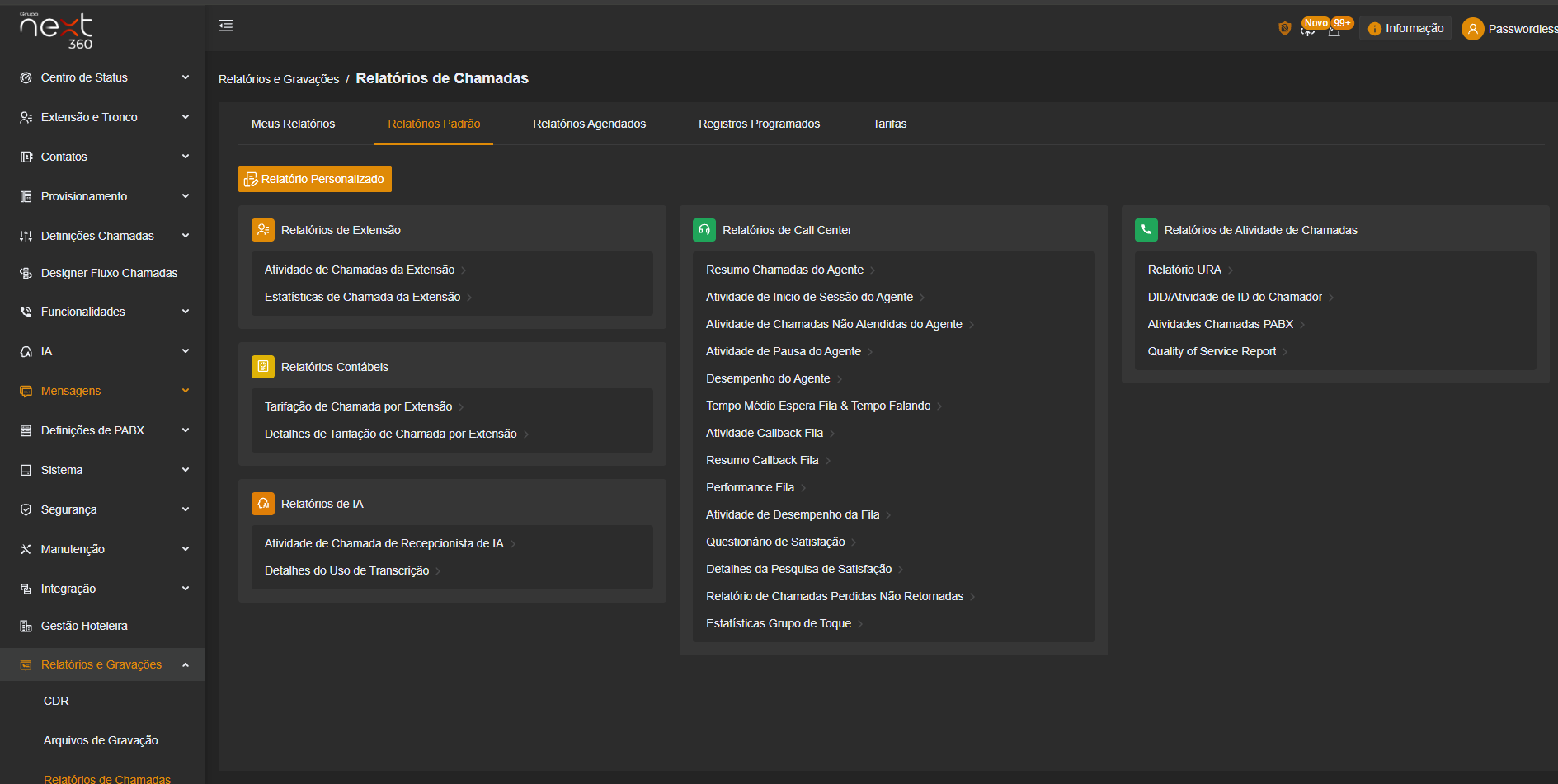Open the upgrade icon marked Novo
This screenshot has height=784, width=1558.
(x=1308, y=30)
